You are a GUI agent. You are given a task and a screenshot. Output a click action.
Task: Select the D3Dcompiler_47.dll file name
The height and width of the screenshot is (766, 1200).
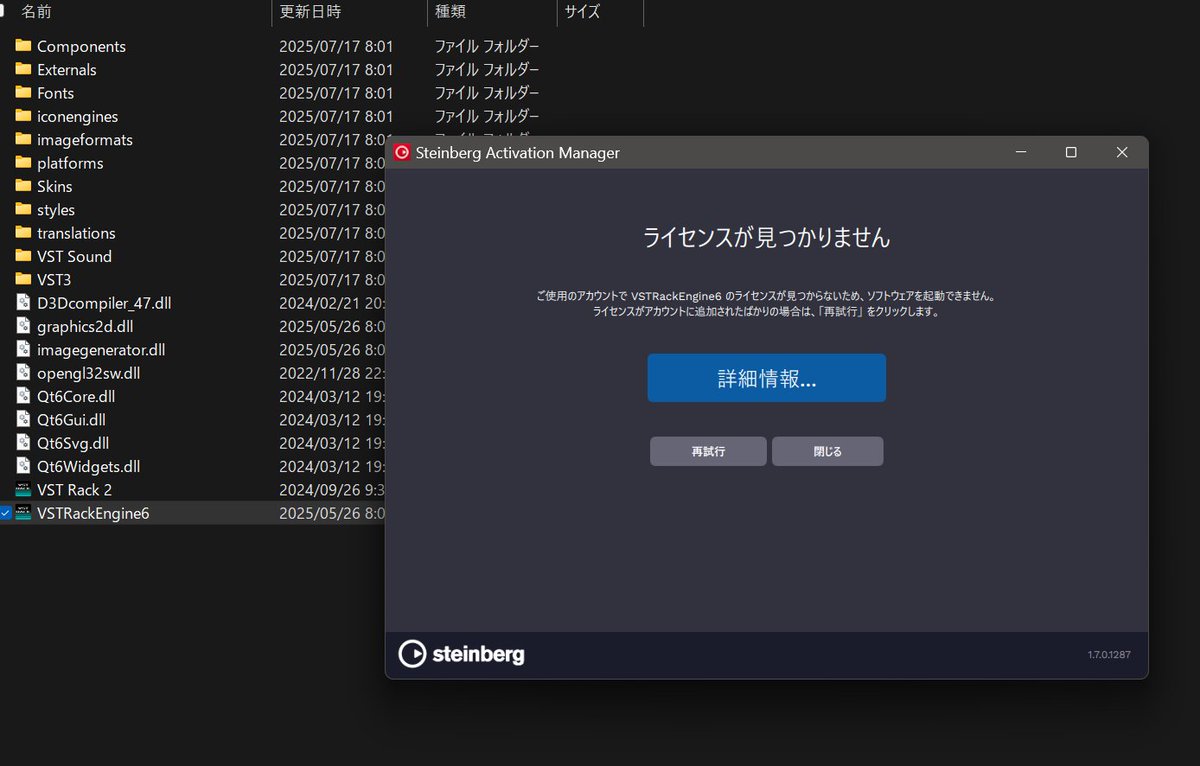tap(104, 303)
